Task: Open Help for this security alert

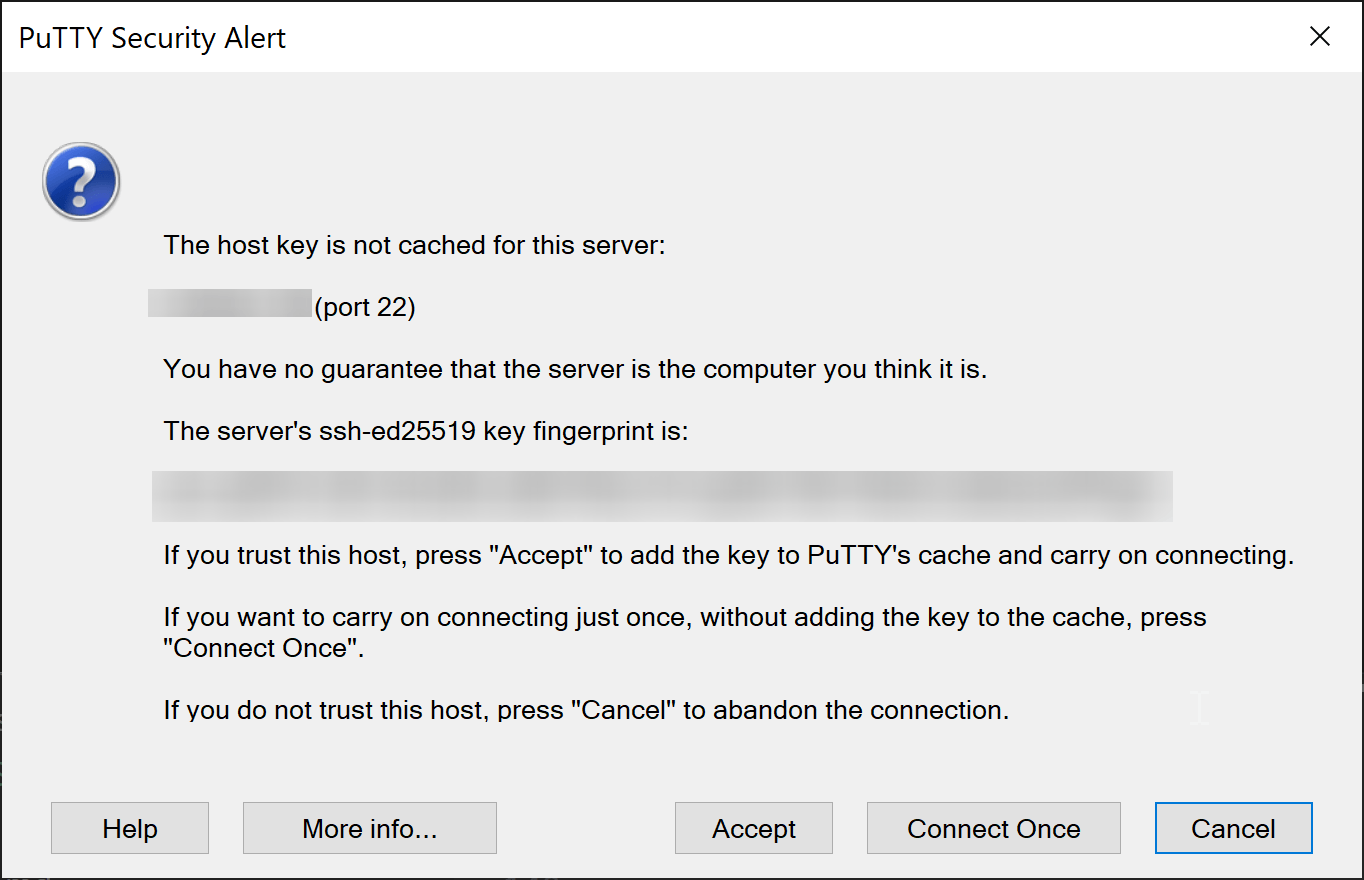Action: [130, 828]
